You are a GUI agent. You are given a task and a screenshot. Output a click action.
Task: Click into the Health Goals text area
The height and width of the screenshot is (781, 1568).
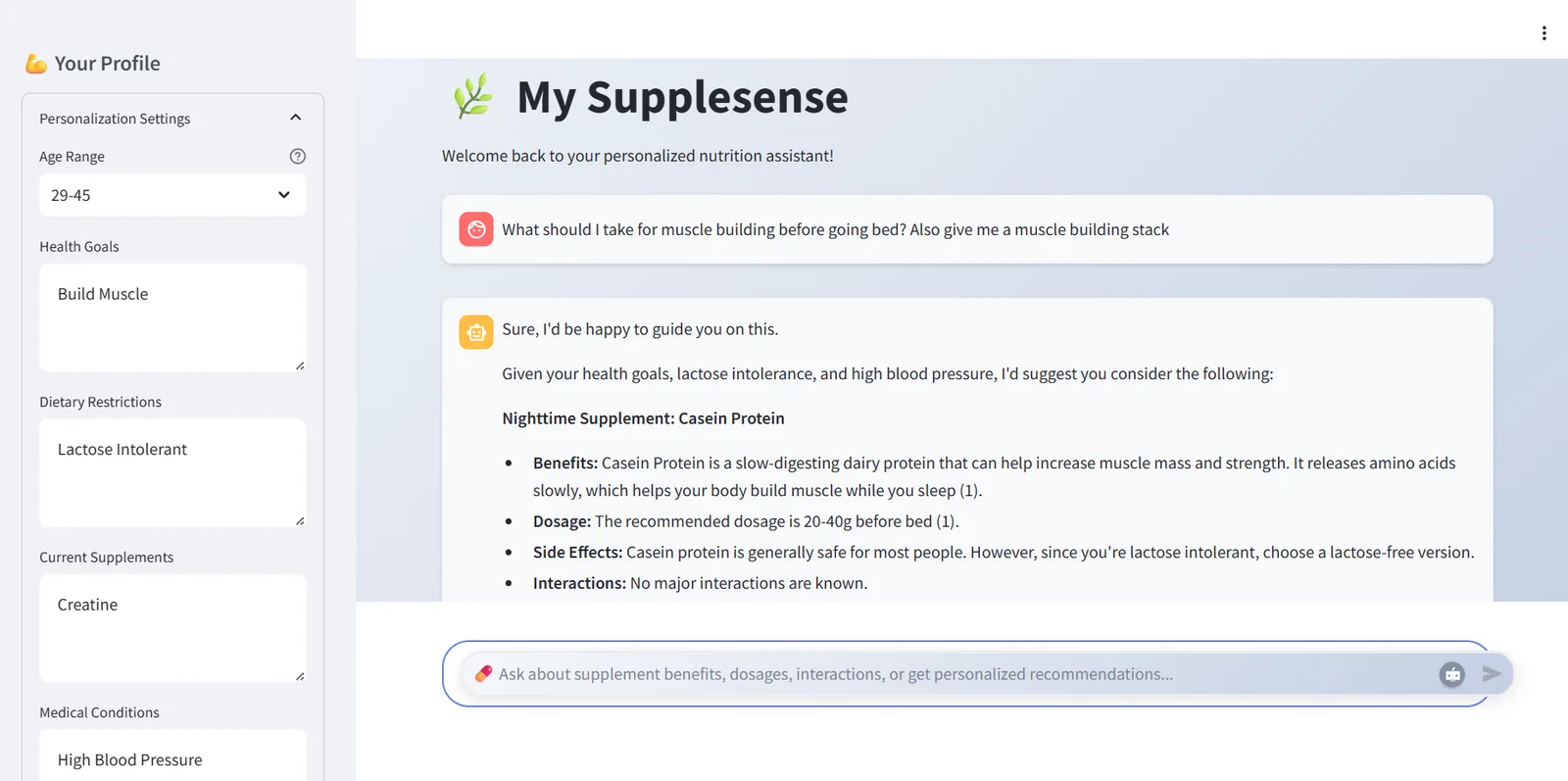click(172, 317)
